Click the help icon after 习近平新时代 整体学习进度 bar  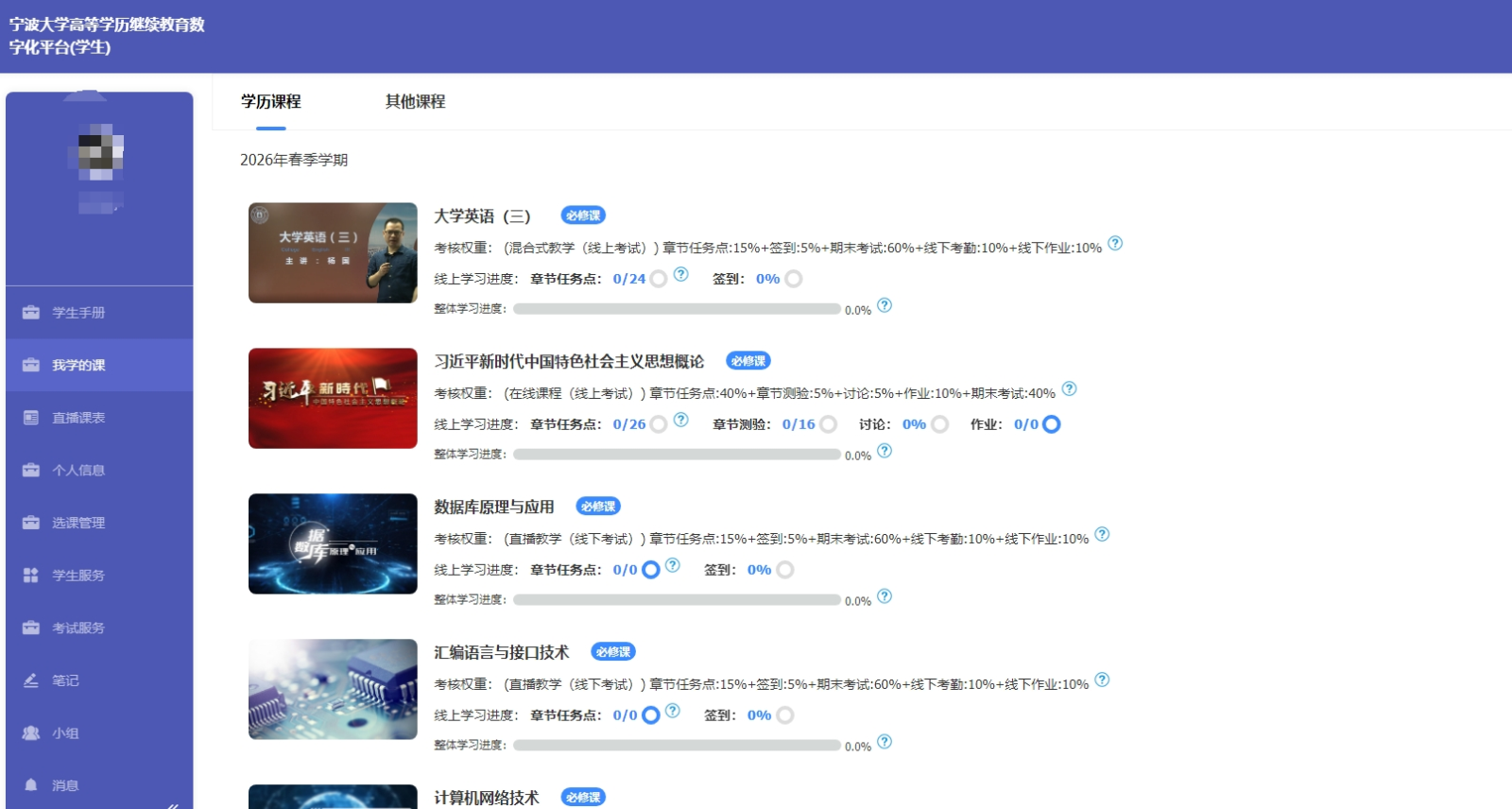click(885, 451)
